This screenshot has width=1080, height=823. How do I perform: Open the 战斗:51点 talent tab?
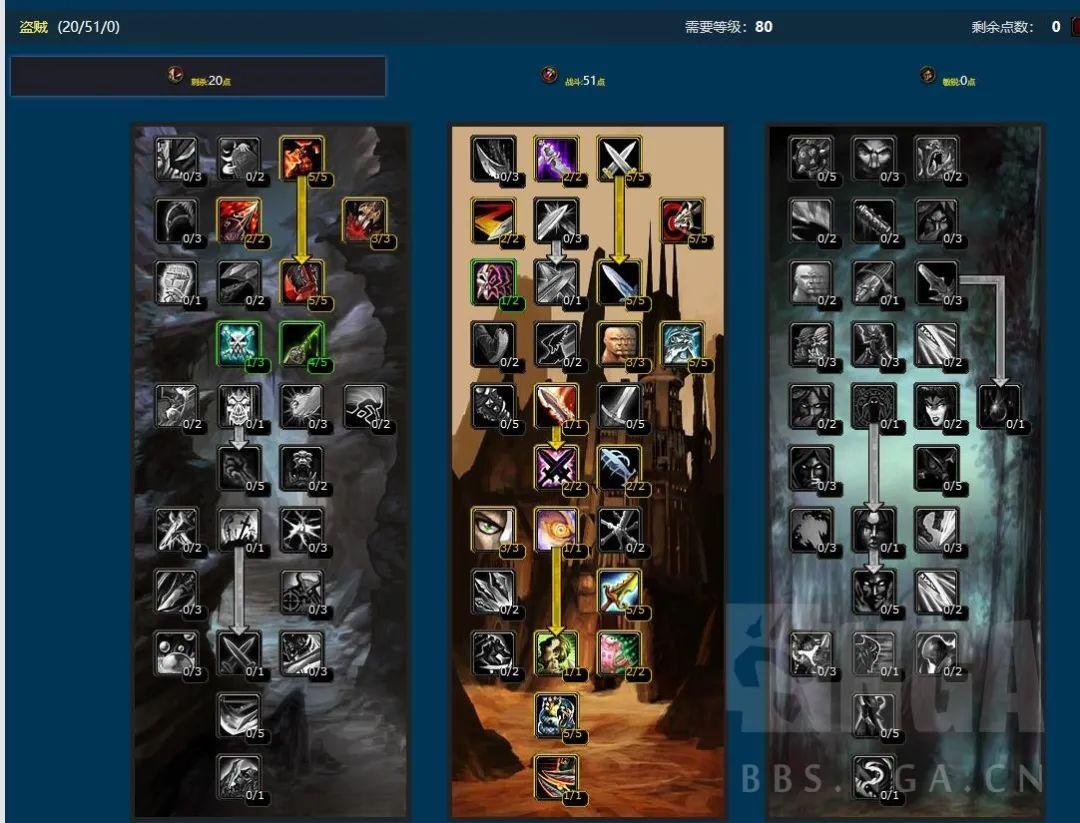(573, 76)
